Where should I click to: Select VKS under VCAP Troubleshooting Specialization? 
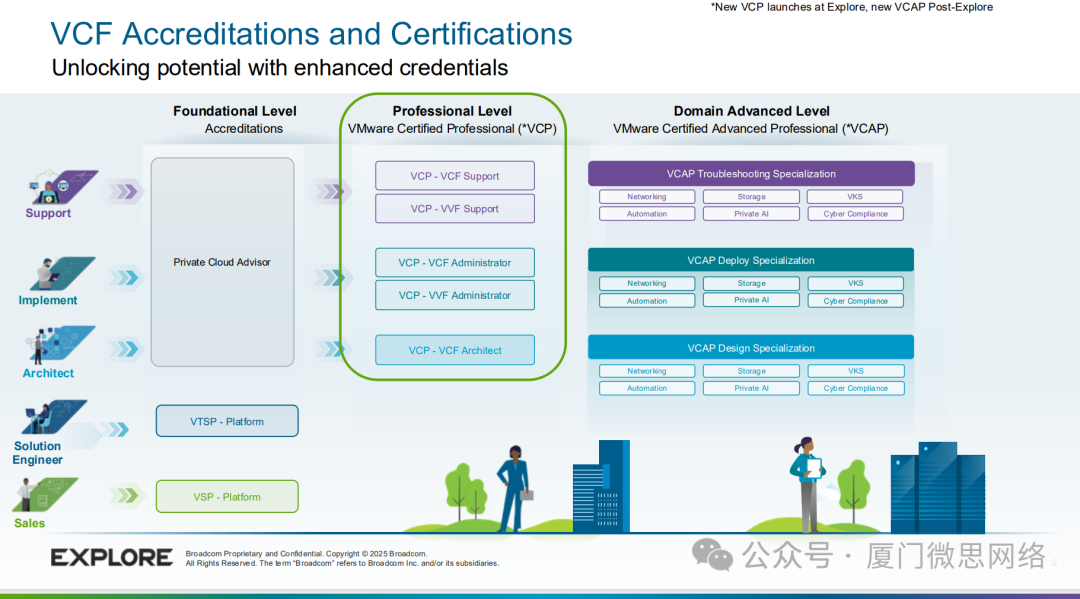855,196
